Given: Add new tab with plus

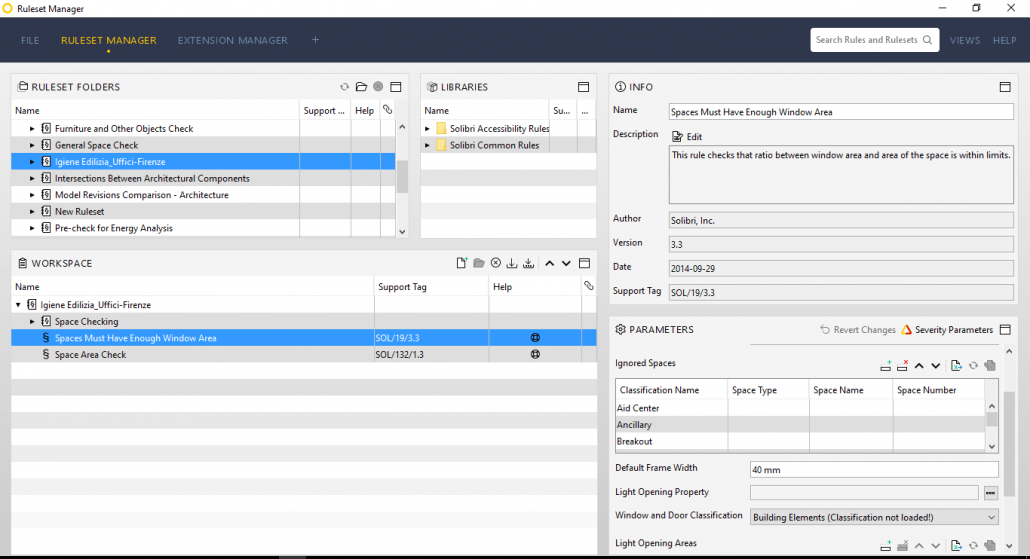Looking at the screenshot, I should [x=315, y=40].
